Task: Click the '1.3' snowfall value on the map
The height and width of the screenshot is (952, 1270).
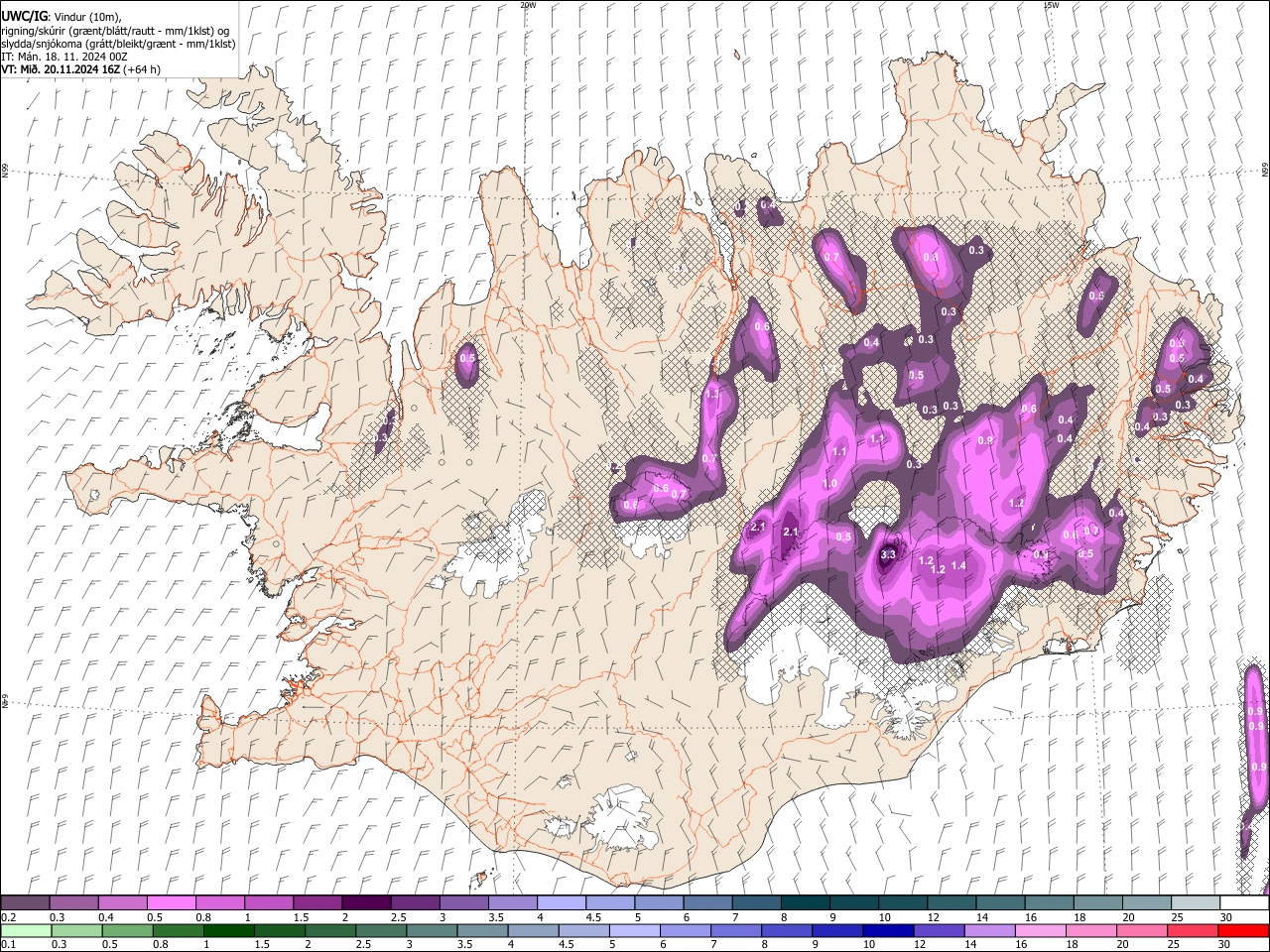Action: point(711,394)
